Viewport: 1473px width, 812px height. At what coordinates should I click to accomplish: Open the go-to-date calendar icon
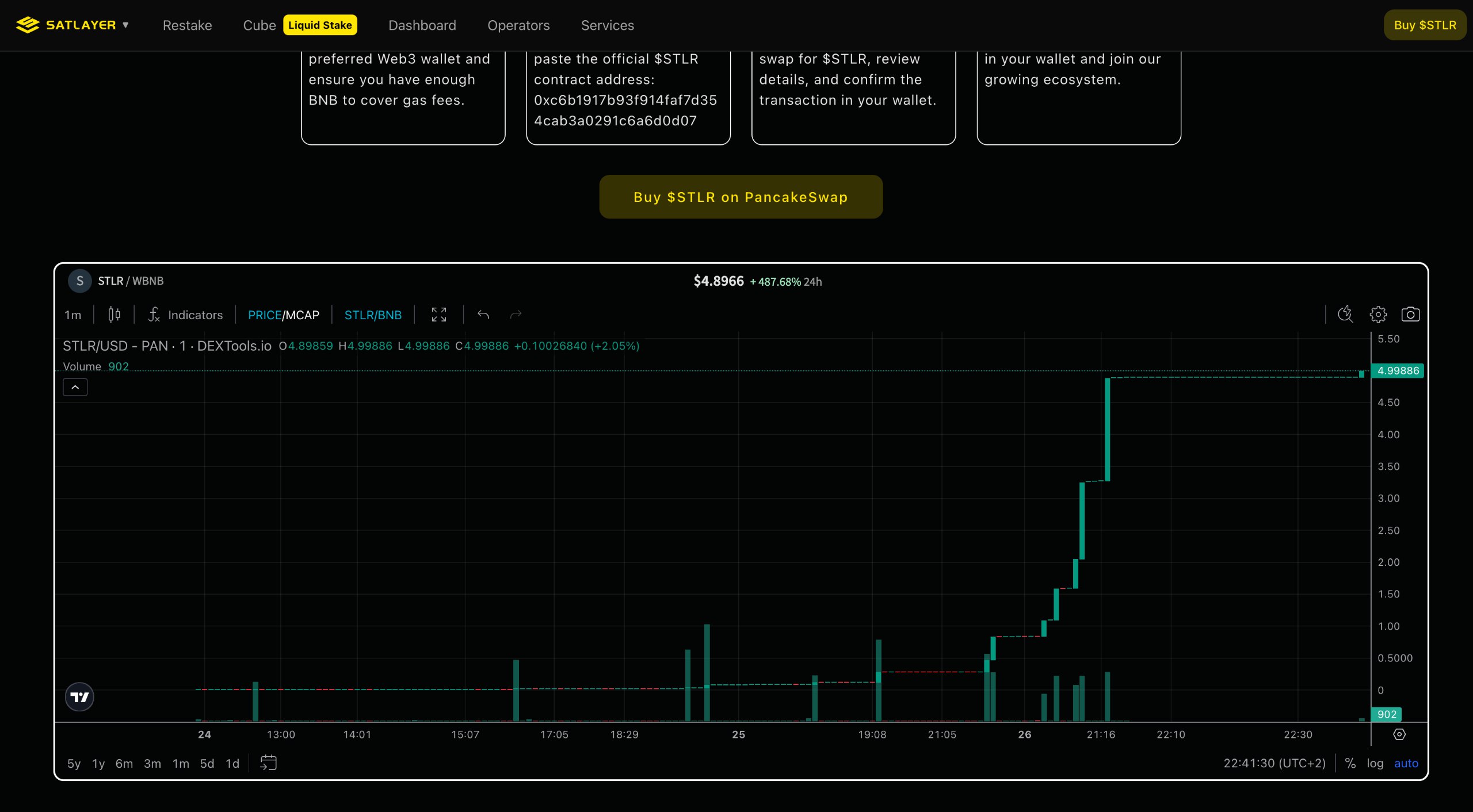pyautogui.click(x=268, y=763)
